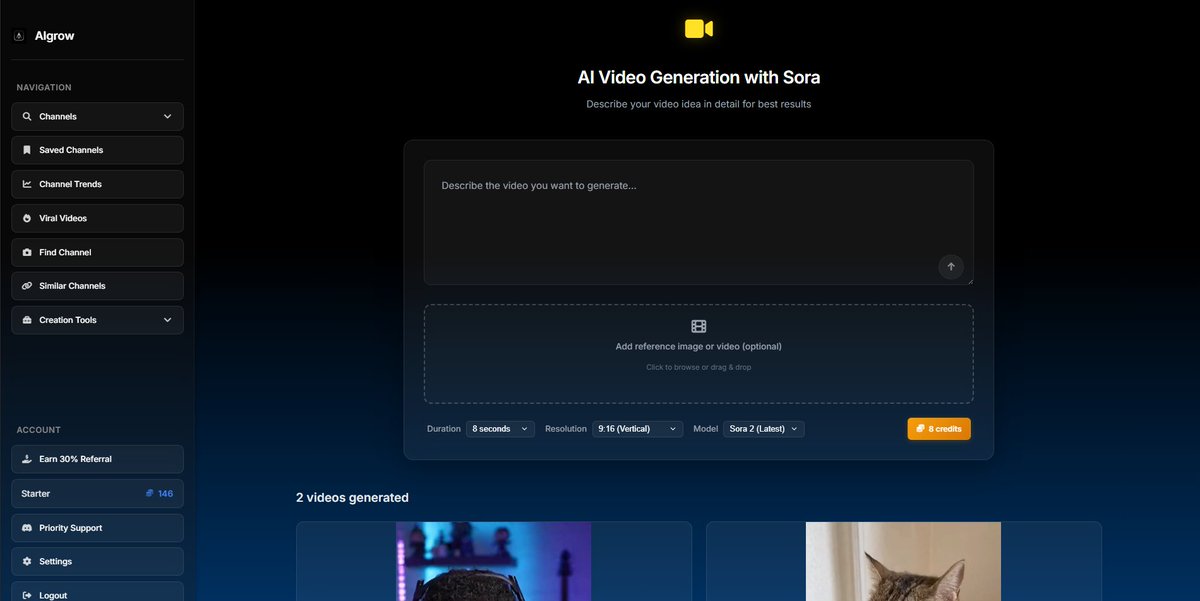Image resolution: width=1200 pixels, height=601 pixels.
Task: Open the Settings menu item
Action: click(x=97, y=562)
